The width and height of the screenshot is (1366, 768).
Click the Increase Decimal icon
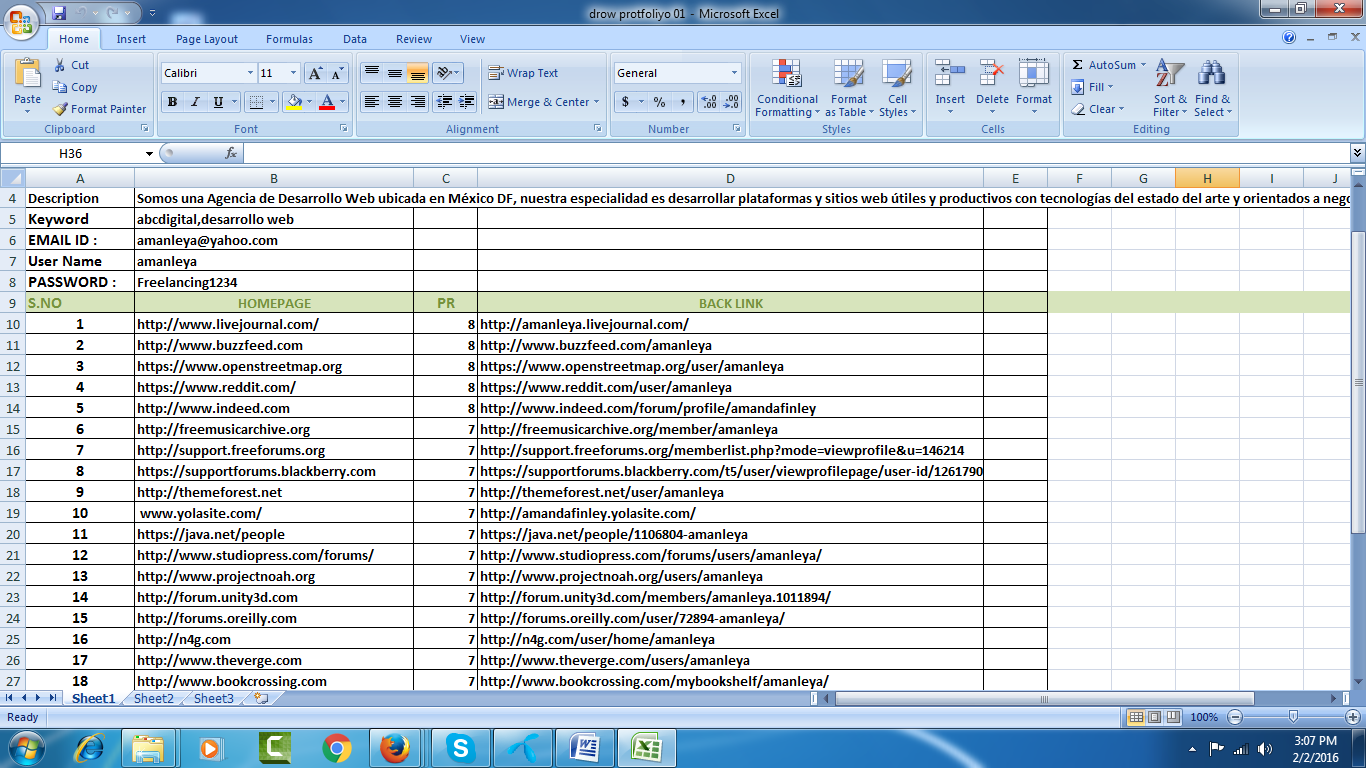coord(709,102)
